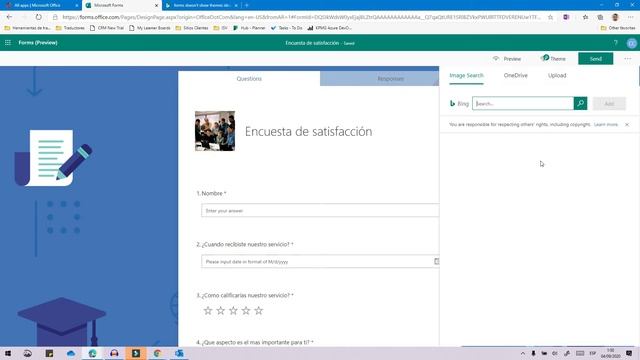Open My Learner Boards bookmark
The width and height of the screenshot is (640, 360).
[x=150, y=28]
